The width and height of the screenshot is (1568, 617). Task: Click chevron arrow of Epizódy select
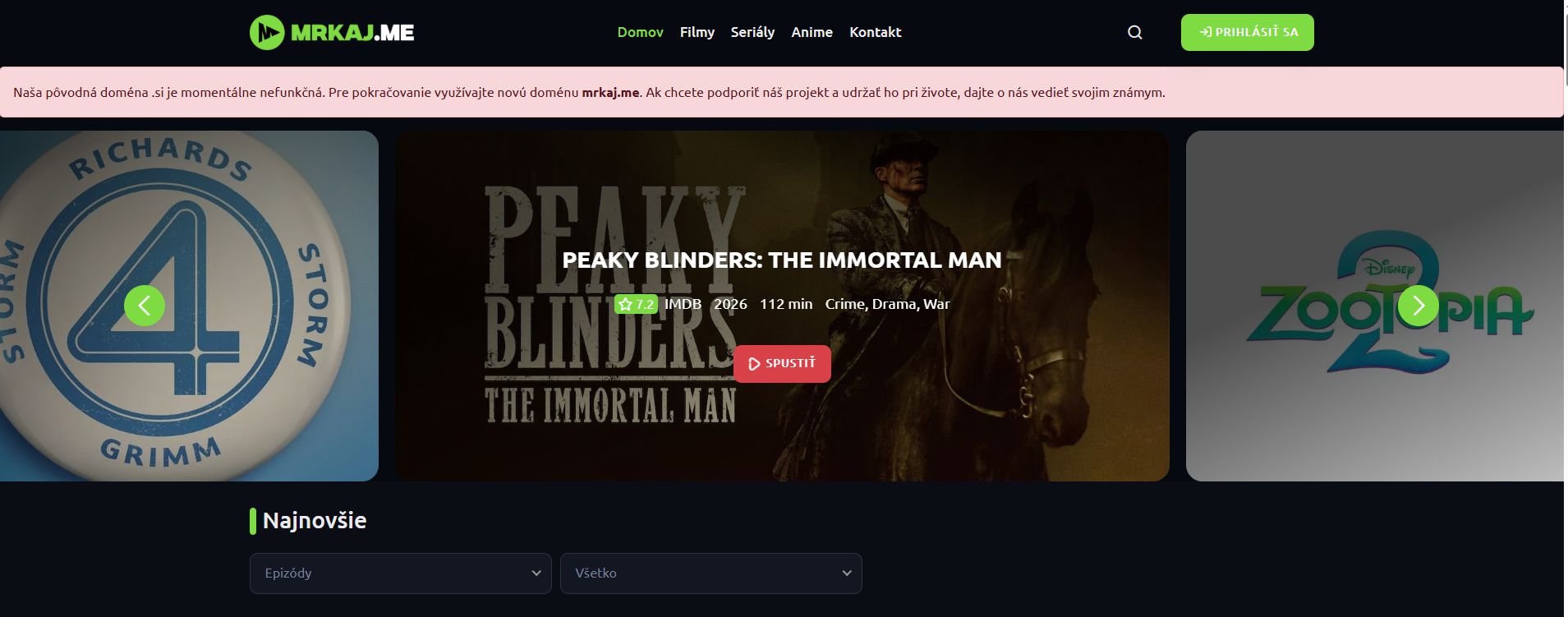[x=536, y=573]
